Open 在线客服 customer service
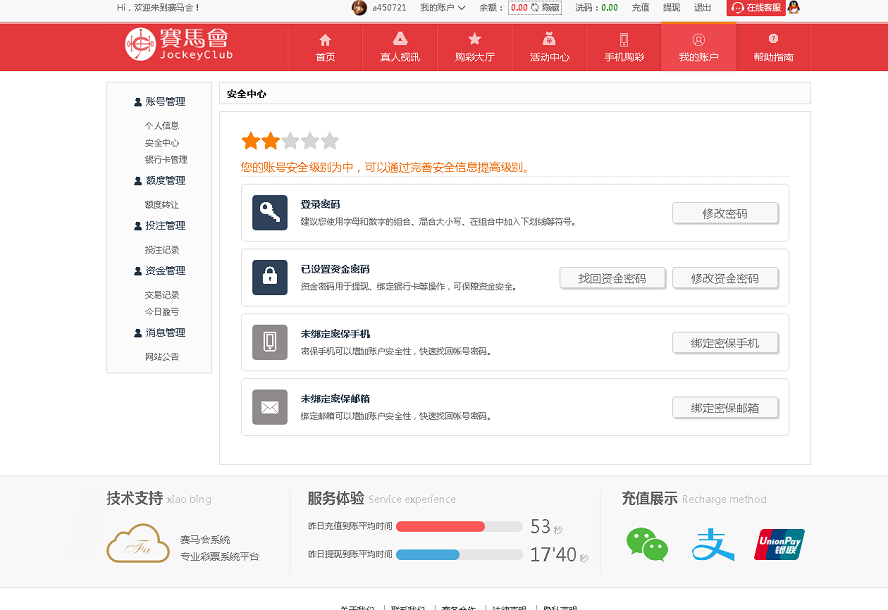This screenshot has width=888, height=610. tap(757, 8)
